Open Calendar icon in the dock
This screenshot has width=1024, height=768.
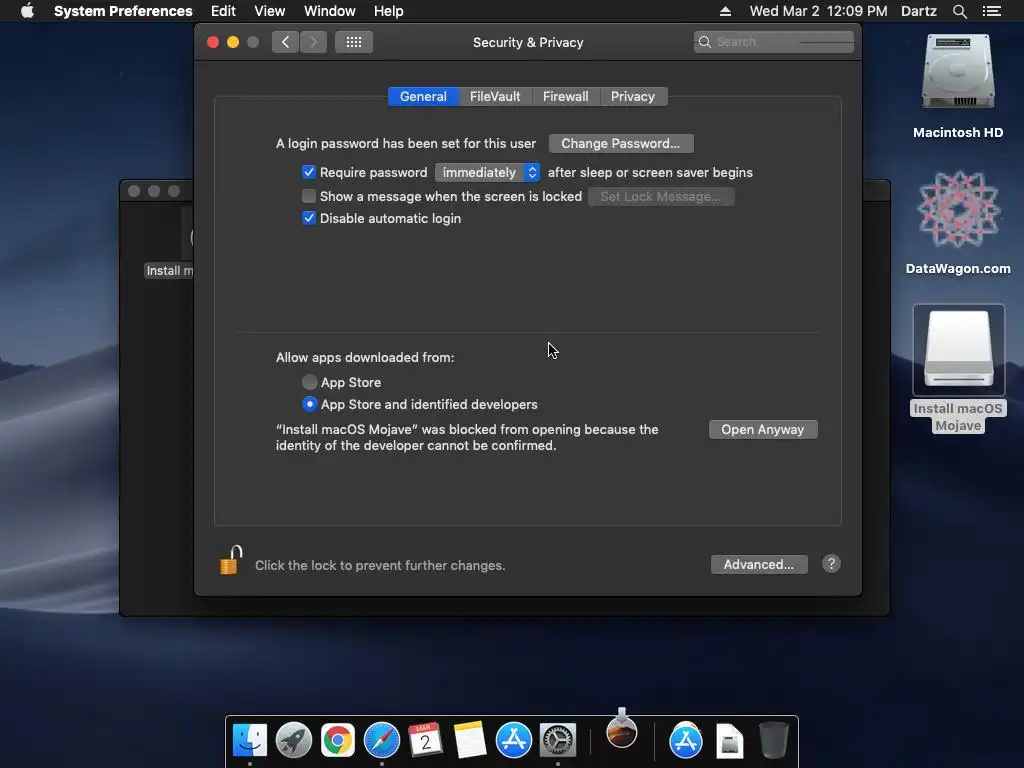pyautogui.click(x=425, y=741)
